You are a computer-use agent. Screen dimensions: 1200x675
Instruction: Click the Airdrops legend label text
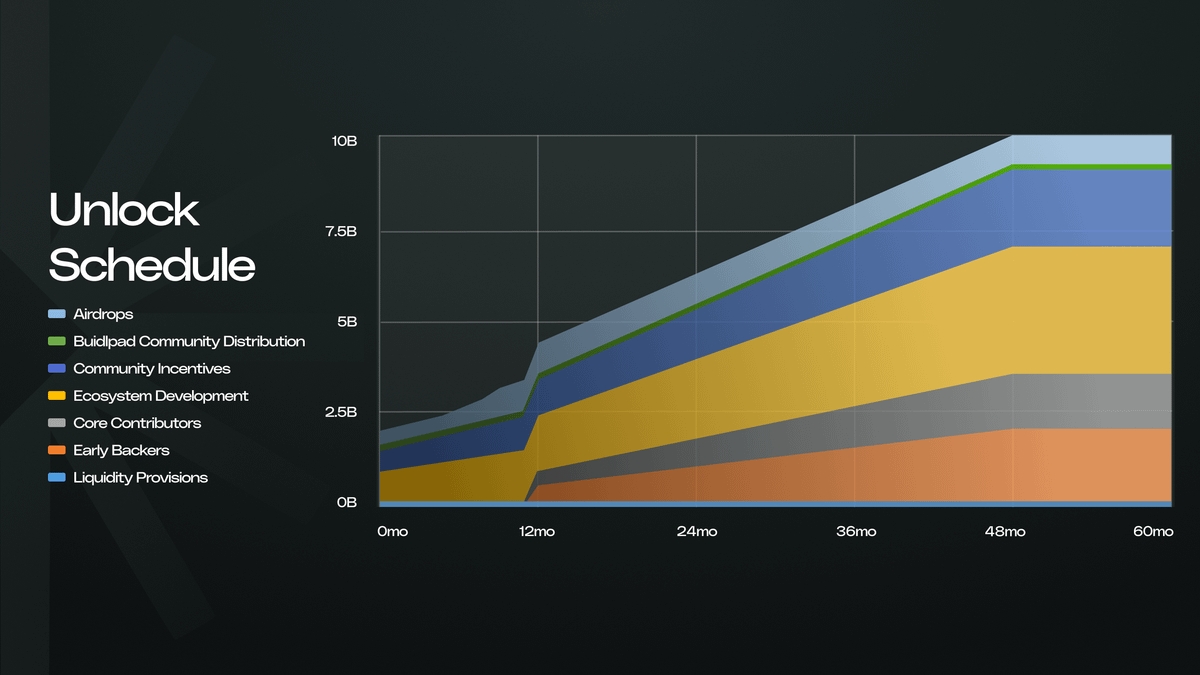point(103,315)
